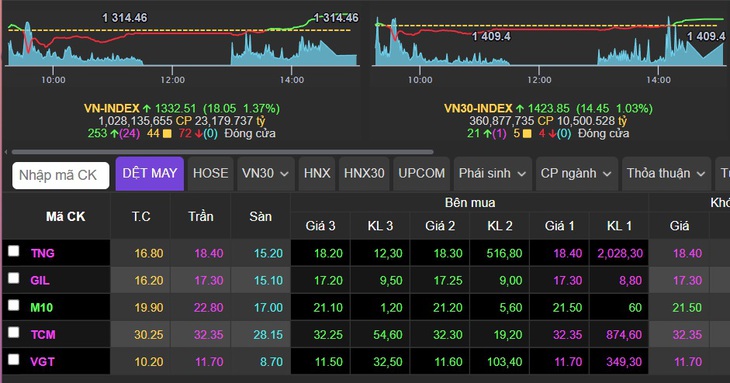Select the DỆT MAY tab
730x383 pixels.
149,174
